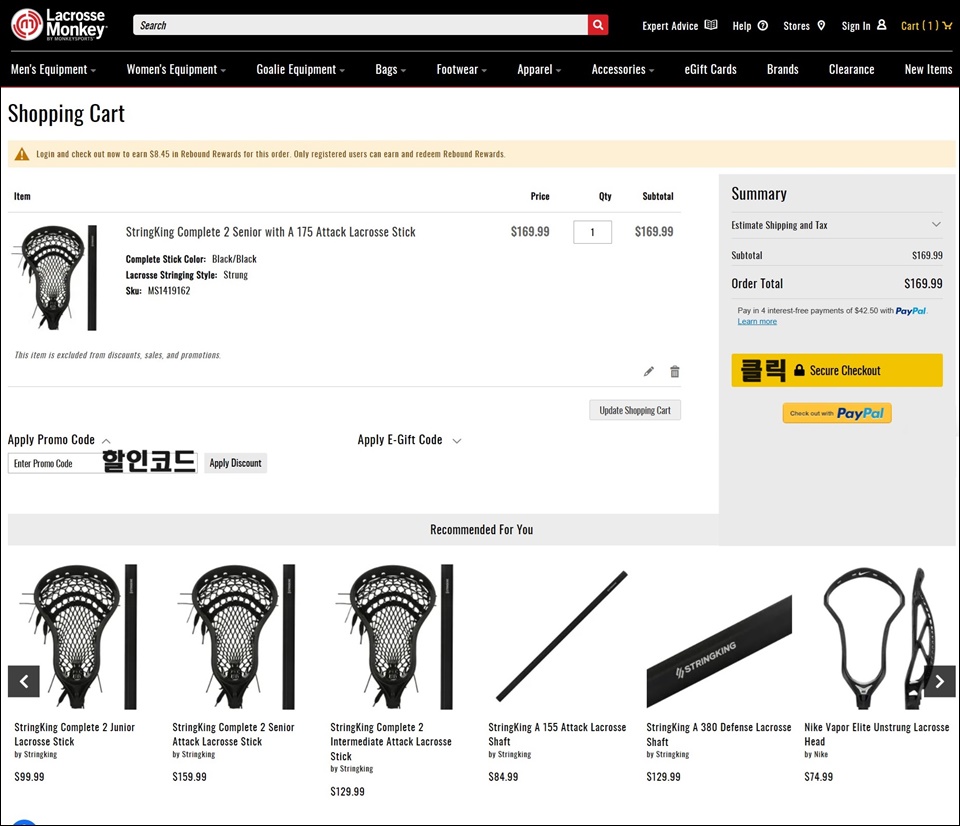Click the $84.99 price
Screen dimensions: 960x826
pyautogui.click(x=503, y=777)
